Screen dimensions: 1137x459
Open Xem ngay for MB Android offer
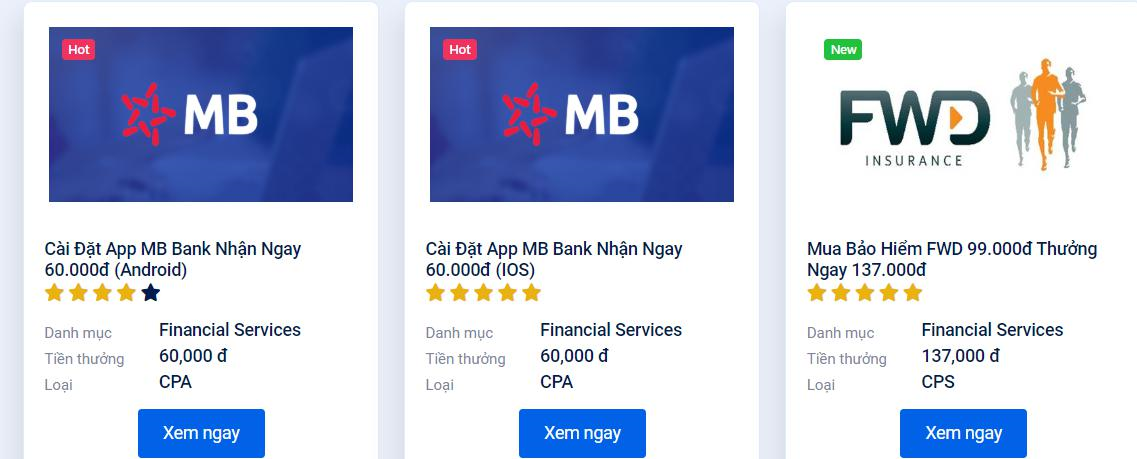(202, 433)
